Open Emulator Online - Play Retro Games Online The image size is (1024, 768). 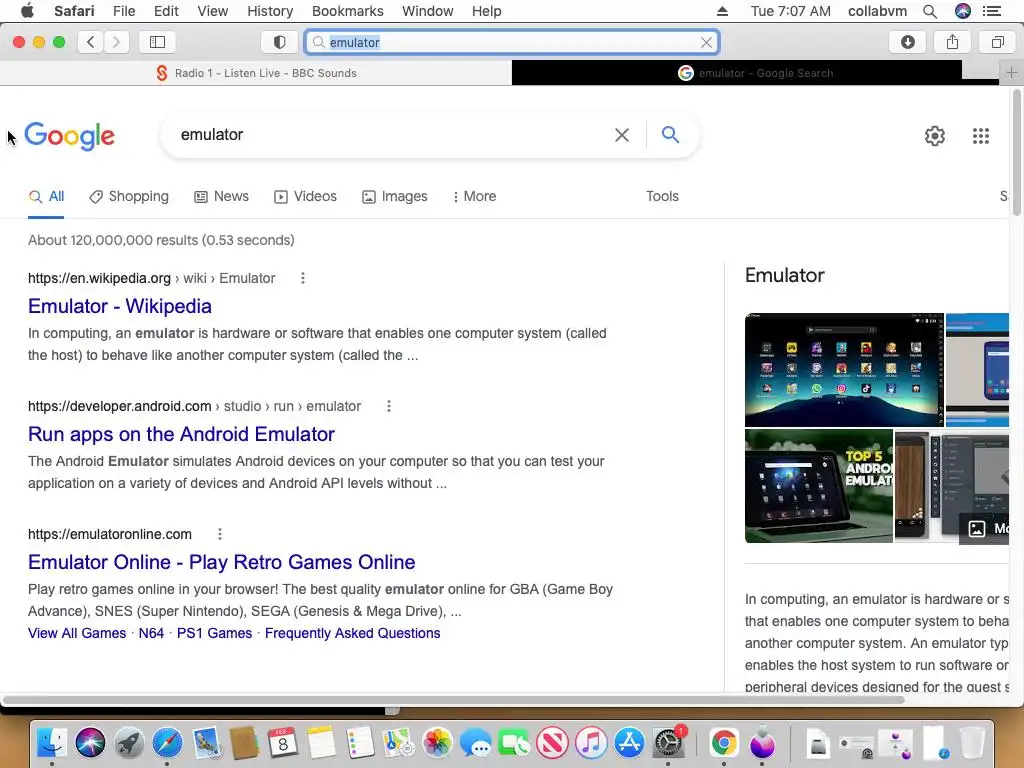coord(221,562)
